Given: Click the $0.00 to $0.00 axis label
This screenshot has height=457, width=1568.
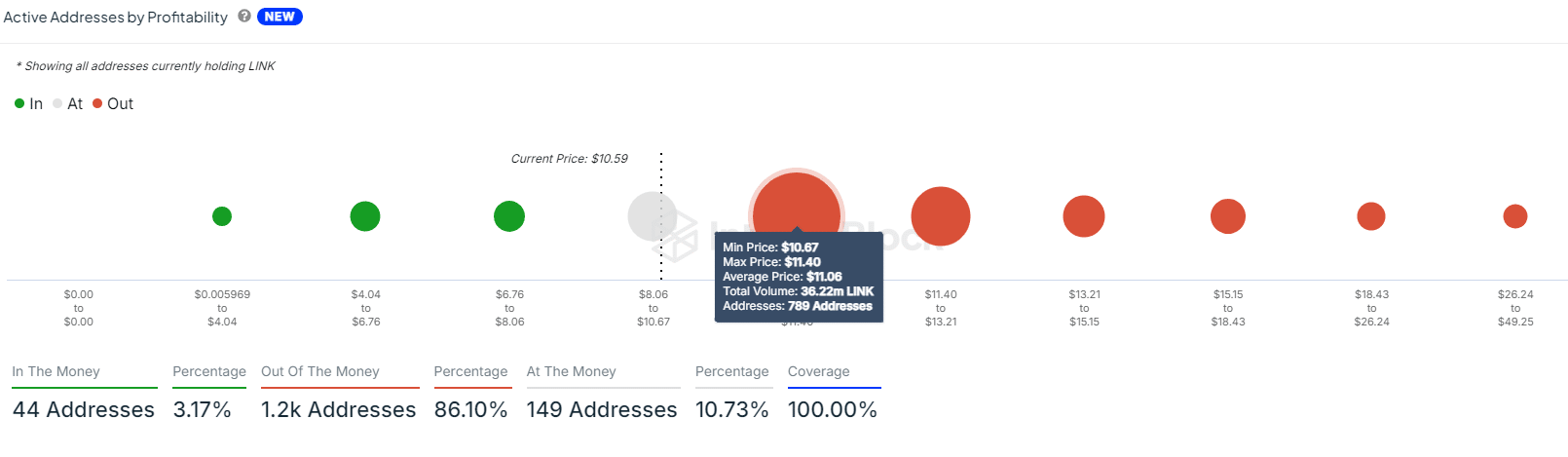Looking at the screenshot, I should tap(79, 308).
